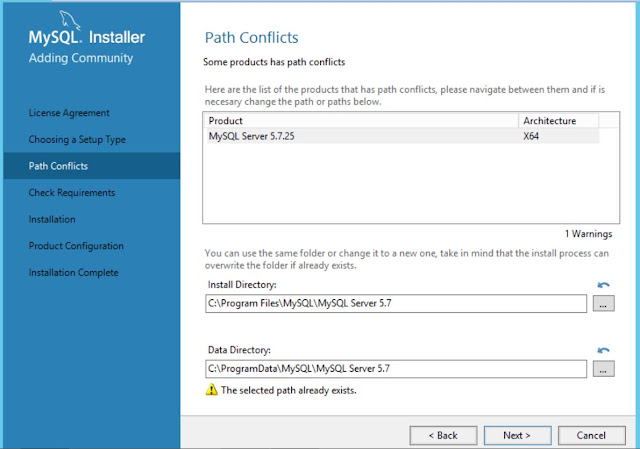Select Product Configuration step in sidebar

click(76, 246)
